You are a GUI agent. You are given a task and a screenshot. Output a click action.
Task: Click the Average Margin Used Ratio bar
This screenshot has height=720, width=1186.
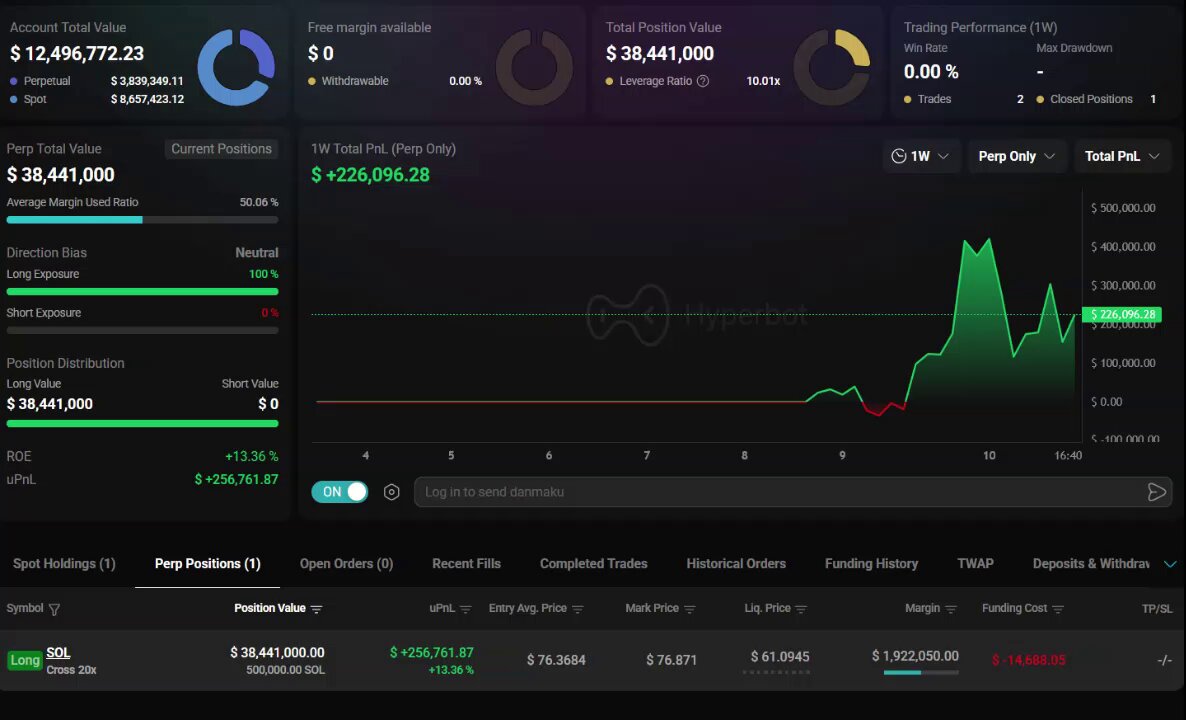tap(142, 220)
